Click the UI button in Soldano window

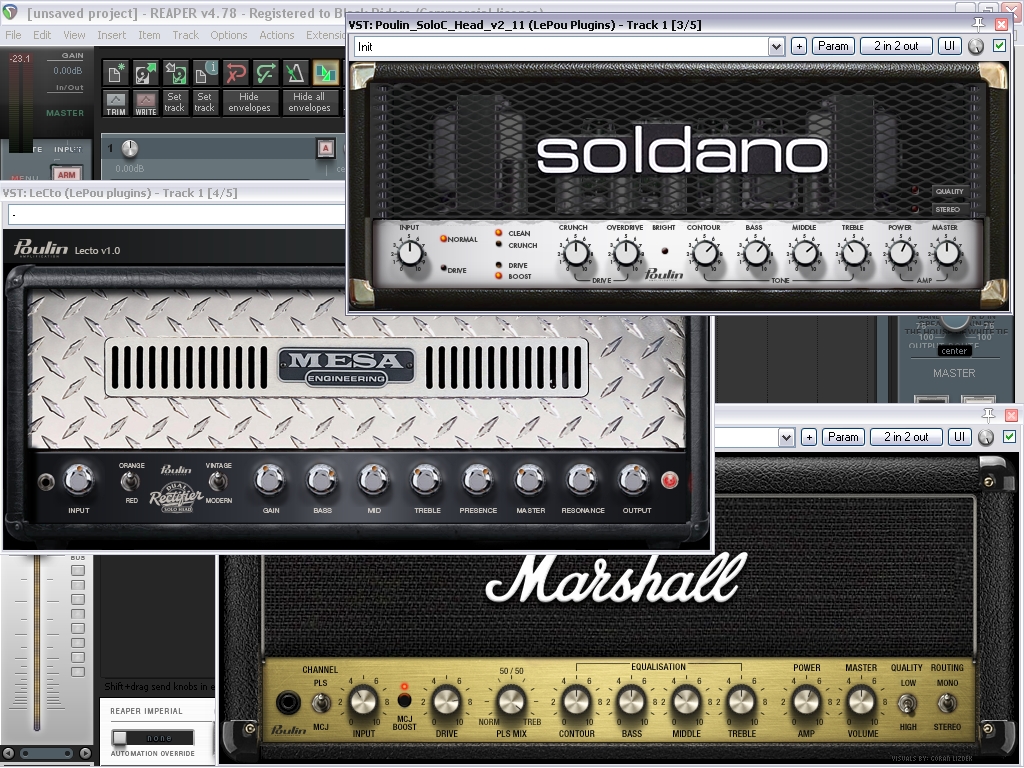[x=950, y=46]
